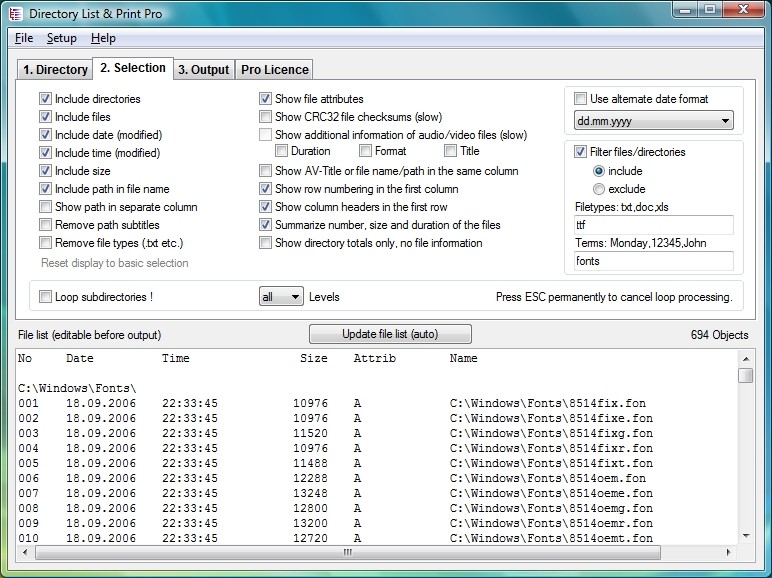
Task: Open the File menu
Action: [24, 38]
